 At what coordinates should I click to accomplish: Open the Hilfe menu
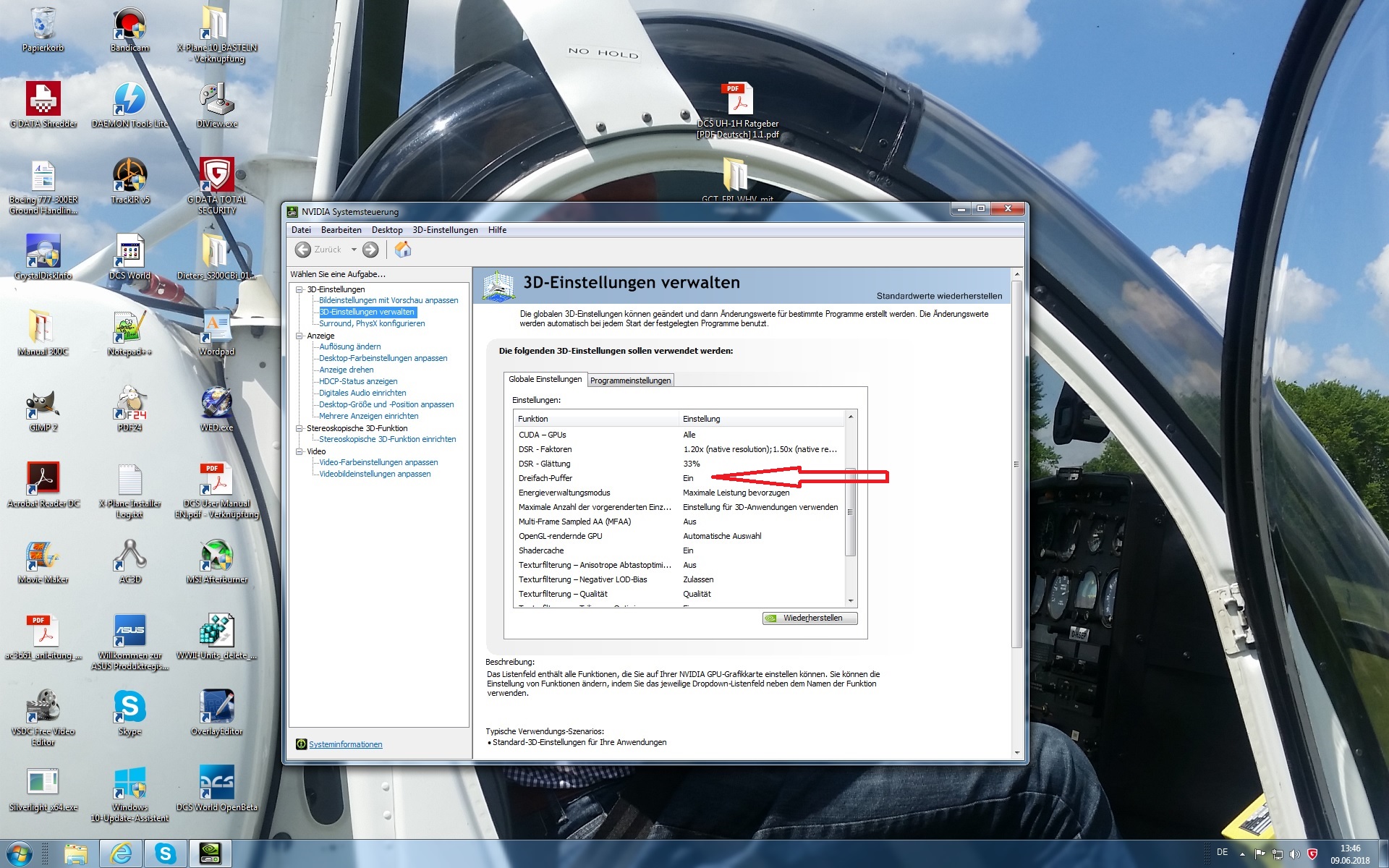tap(497, 230)
